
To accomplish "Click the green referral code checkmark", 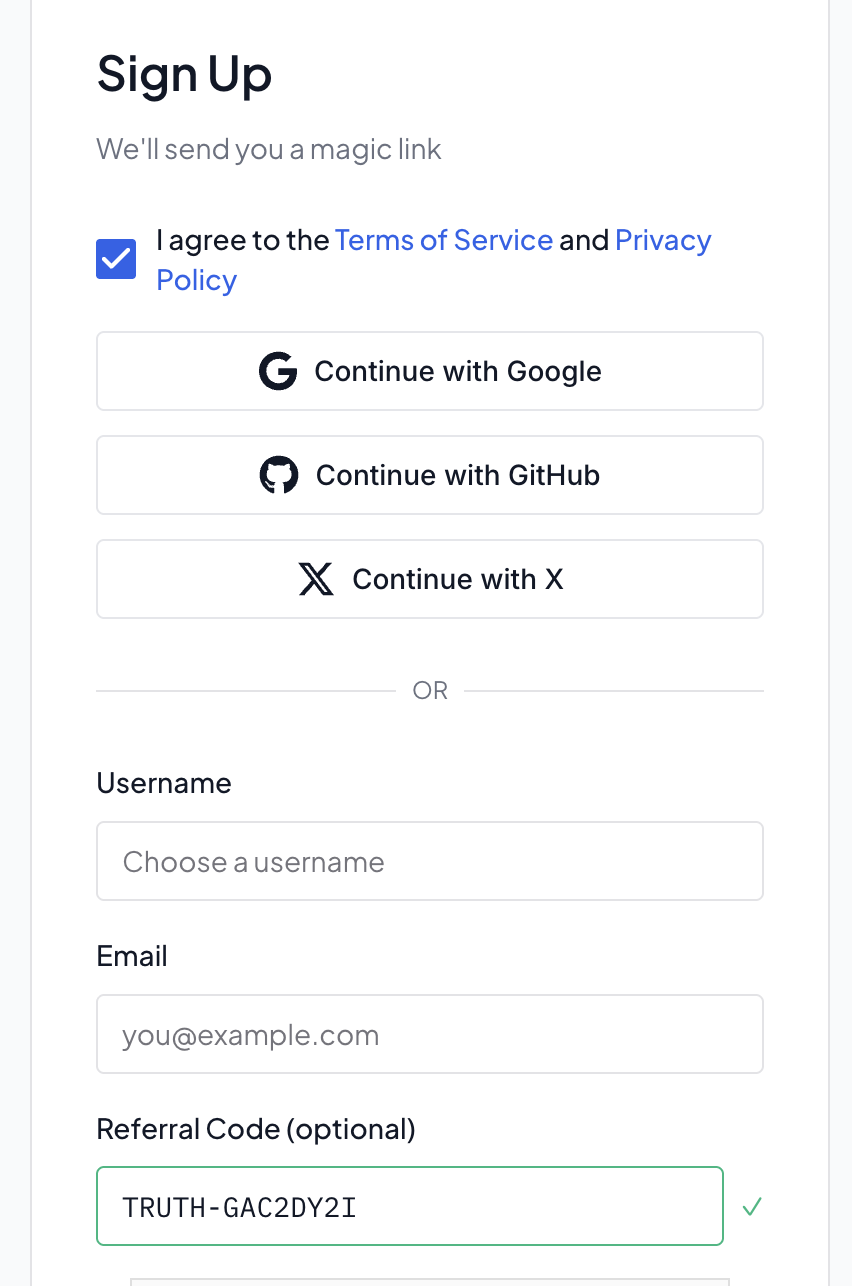I will click(751, 1207).
